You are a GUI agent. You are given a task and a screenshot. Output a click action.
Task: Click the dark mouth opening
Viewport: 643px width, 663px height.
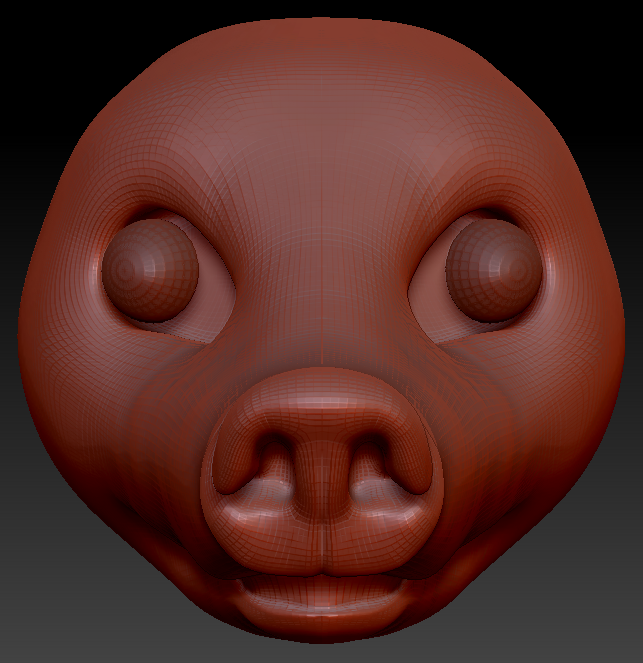(321, 580)
